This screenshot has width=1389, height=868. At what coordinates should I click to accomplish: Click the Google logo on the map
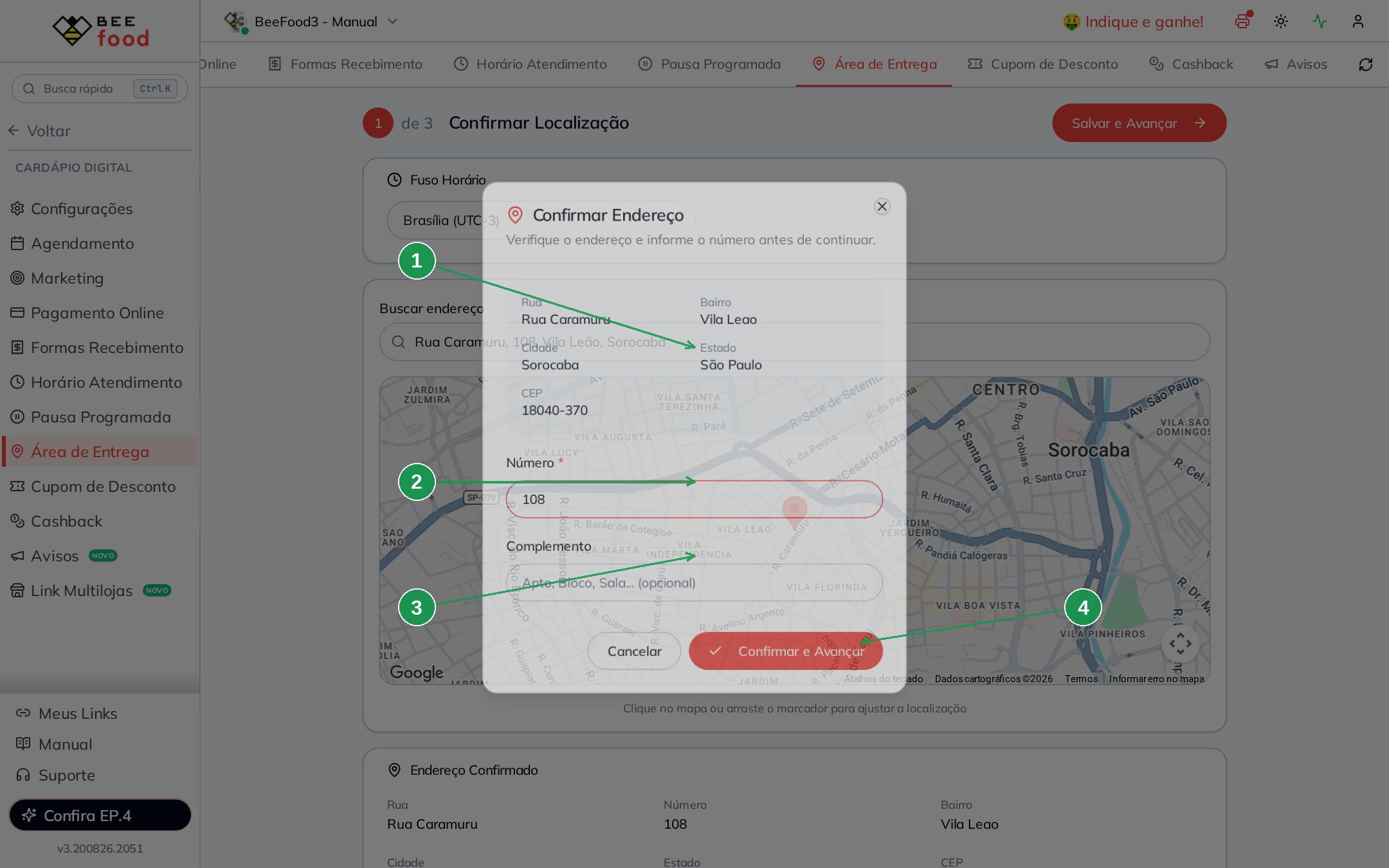(417, 673)
